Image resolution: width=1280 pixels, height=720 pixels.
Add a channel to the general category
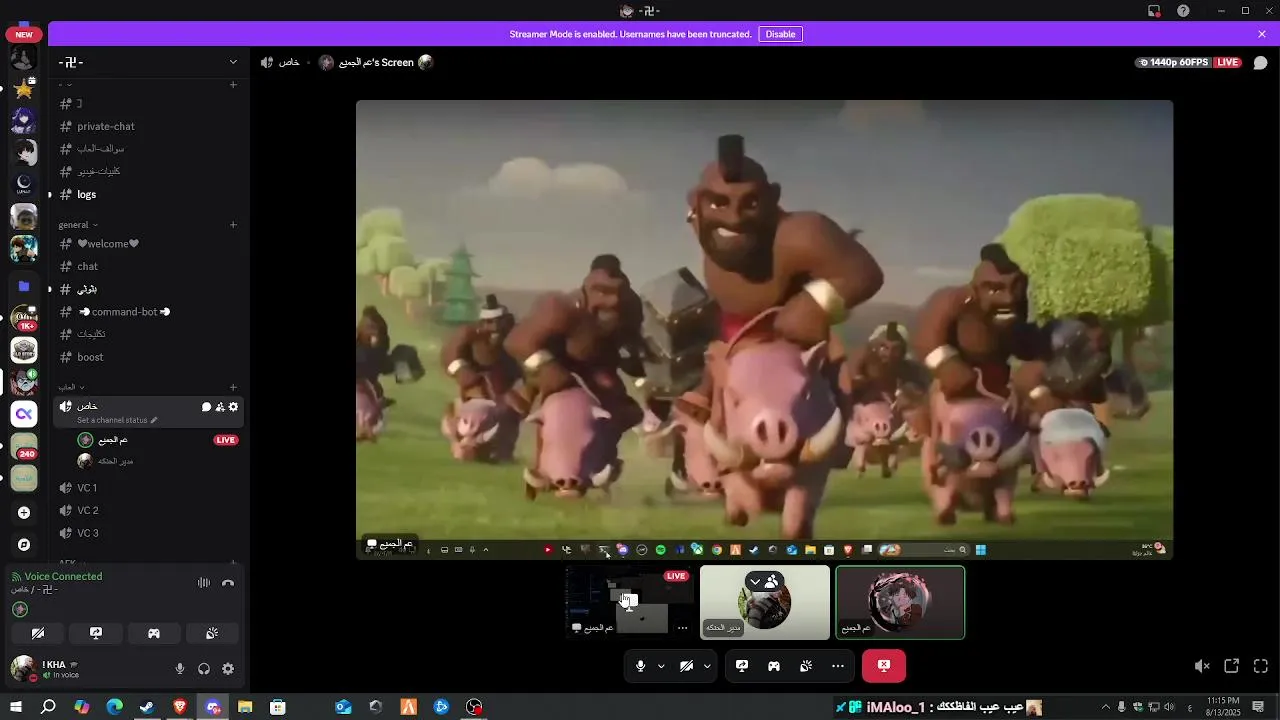click(x=233, y=225)
